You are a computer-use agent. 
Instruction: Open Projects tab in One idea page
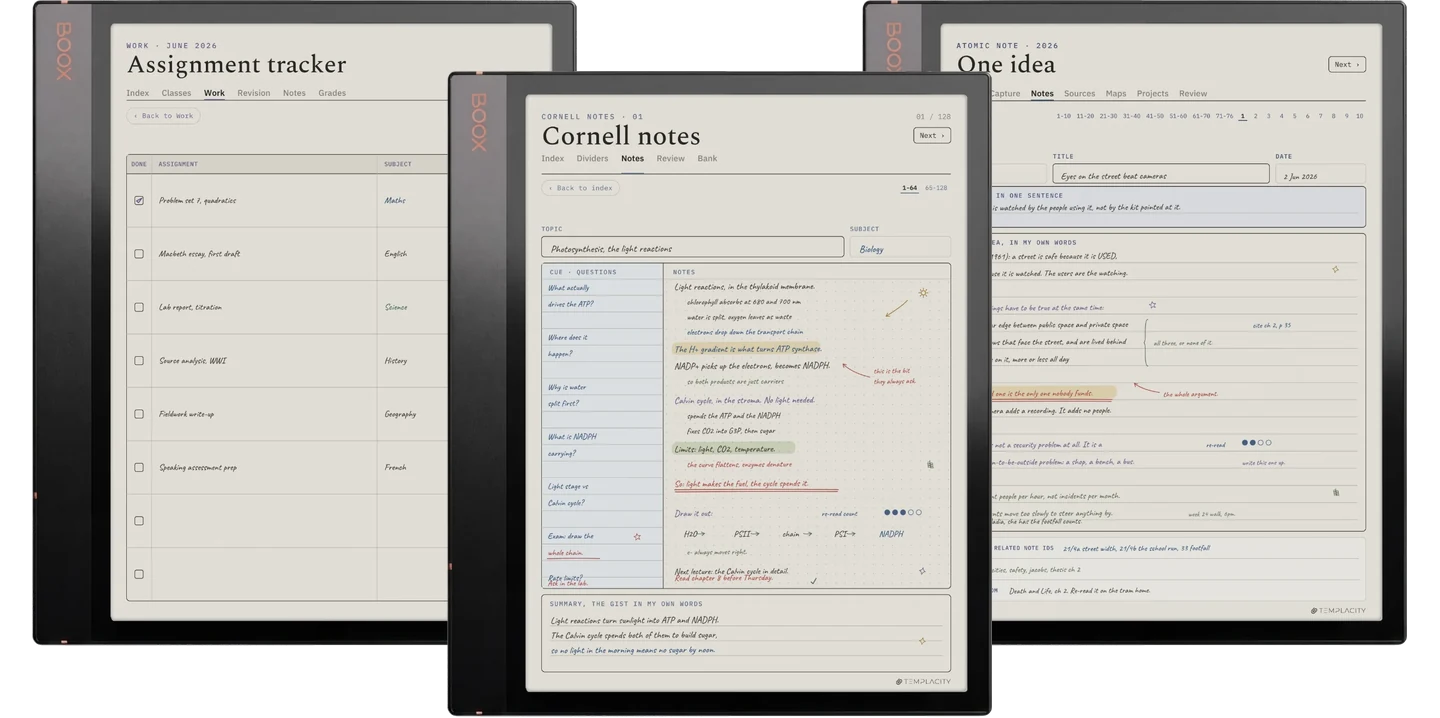[x=1152, y=94]
